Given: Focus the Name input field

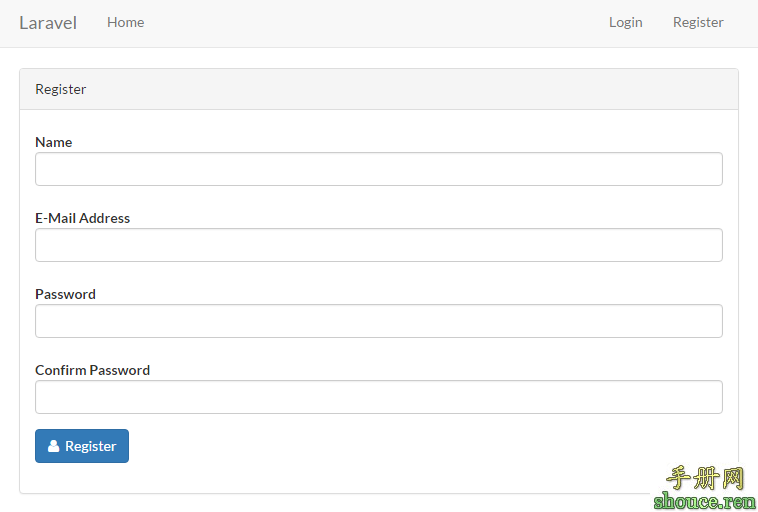Looking at the screenshot, I should pyautogui.click(x=378, y=169).
